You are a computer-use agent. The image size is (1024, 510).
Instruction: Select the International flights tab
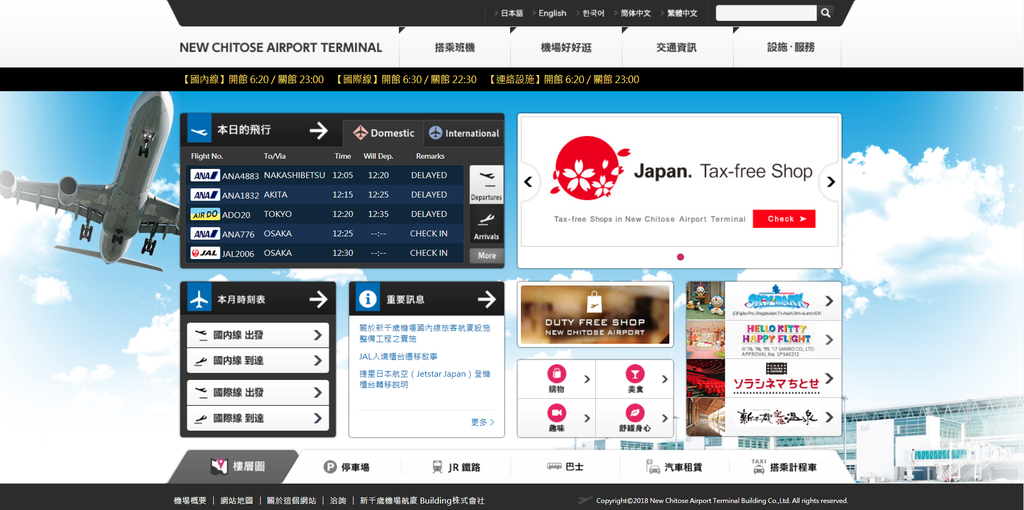click(x=464, y=133)
